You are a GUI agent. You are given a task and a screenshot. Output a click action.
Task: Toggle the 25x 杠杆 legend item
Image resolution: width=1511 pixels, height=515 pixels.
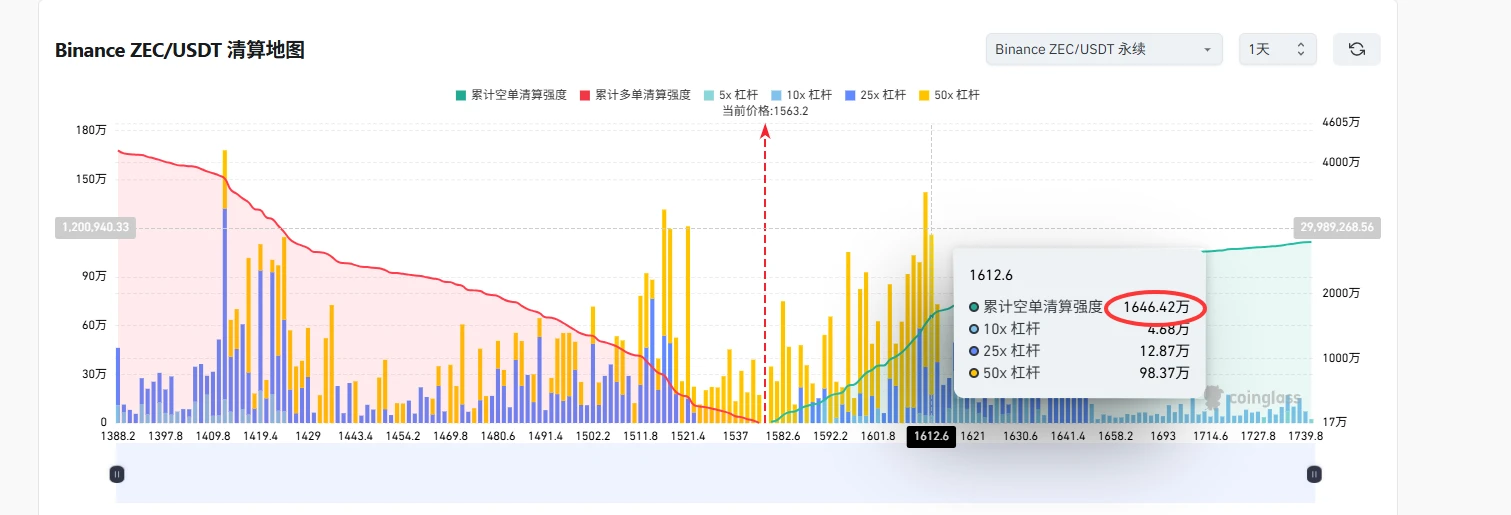pyautogui.click(x=876, y=95)
